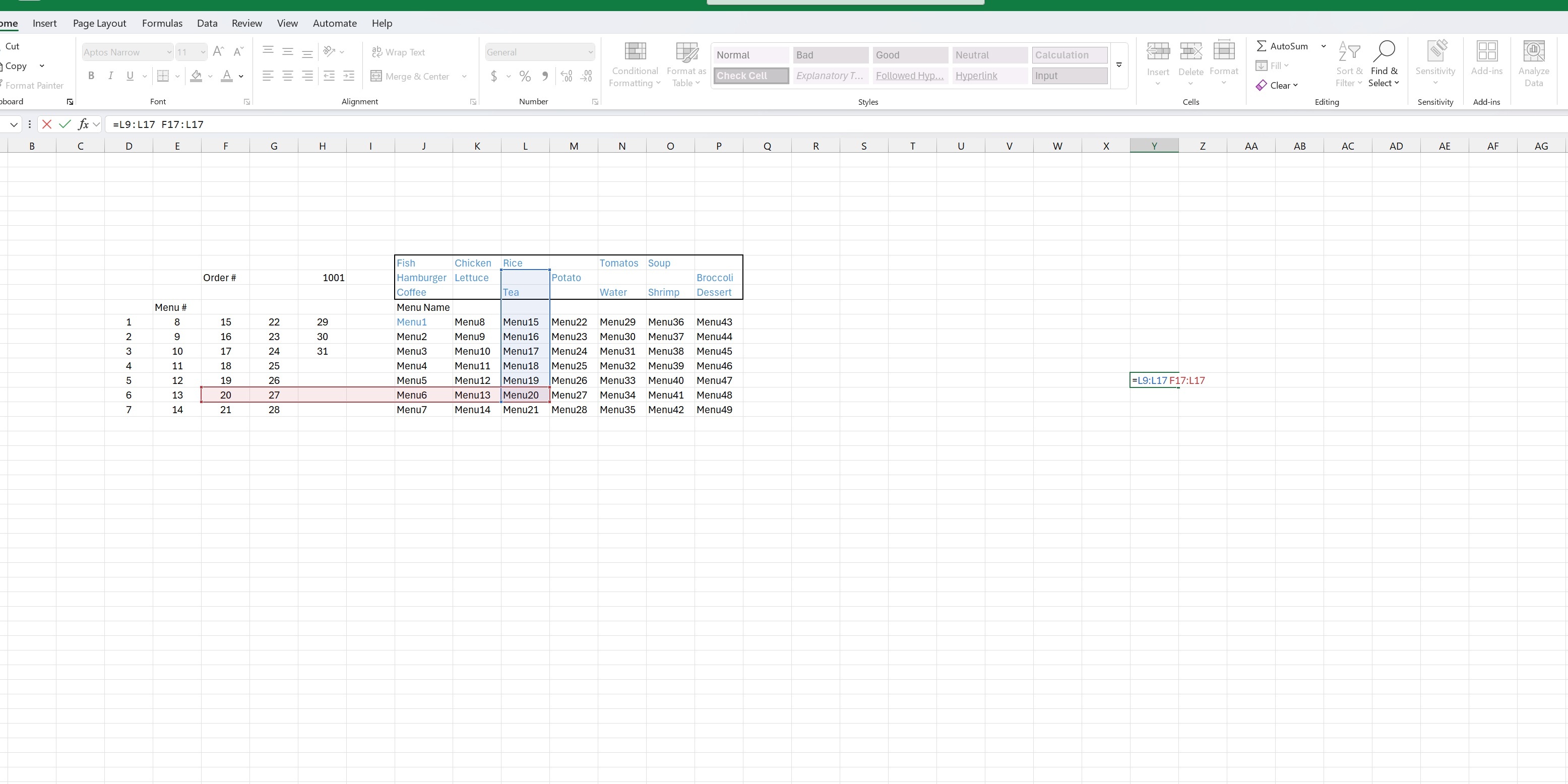The width and height of the screenshot is (1568, 784).
Task: Click the Format as Table icon
Action: pyautogui.click(x=685, y=64)
